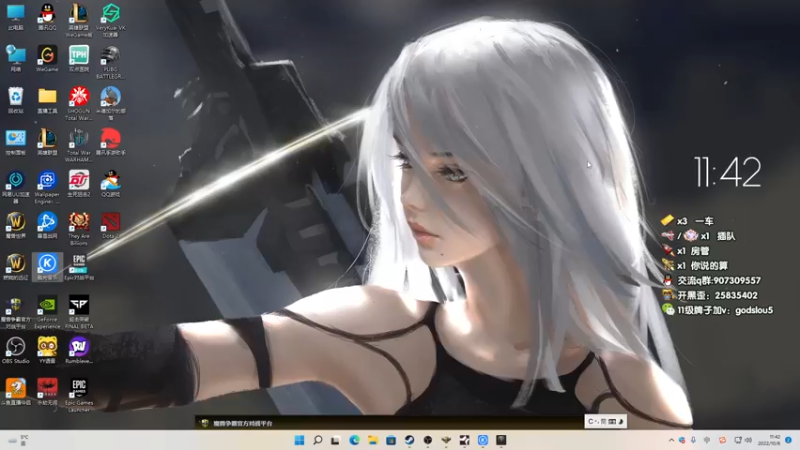
Task: Open the Recycle Bin
Action: pos(16,100)
